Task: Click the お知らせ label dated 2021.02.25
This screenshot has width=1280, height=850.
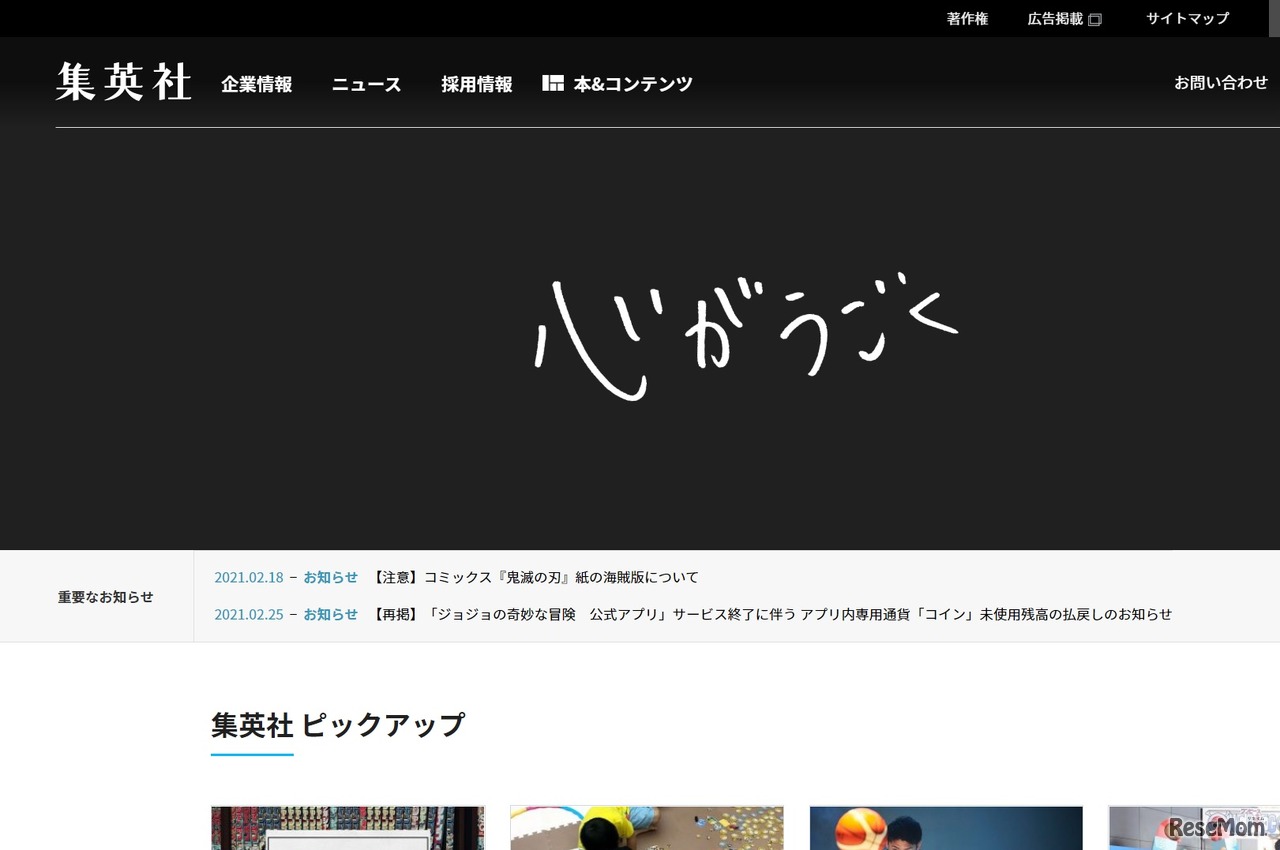Action: click(x=331, y=614)
